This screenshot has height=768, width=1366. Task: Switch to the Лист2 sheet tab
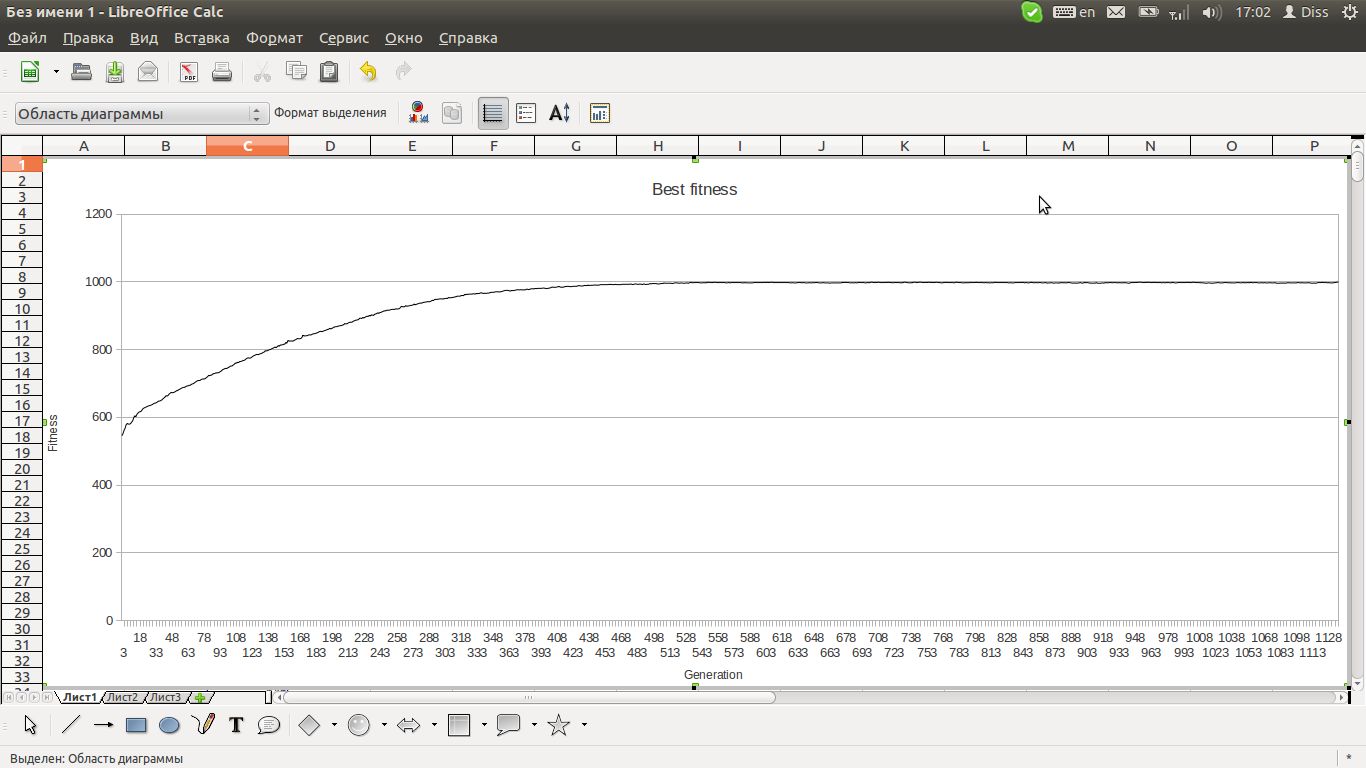pyautogui.click(x=123, y=697)
